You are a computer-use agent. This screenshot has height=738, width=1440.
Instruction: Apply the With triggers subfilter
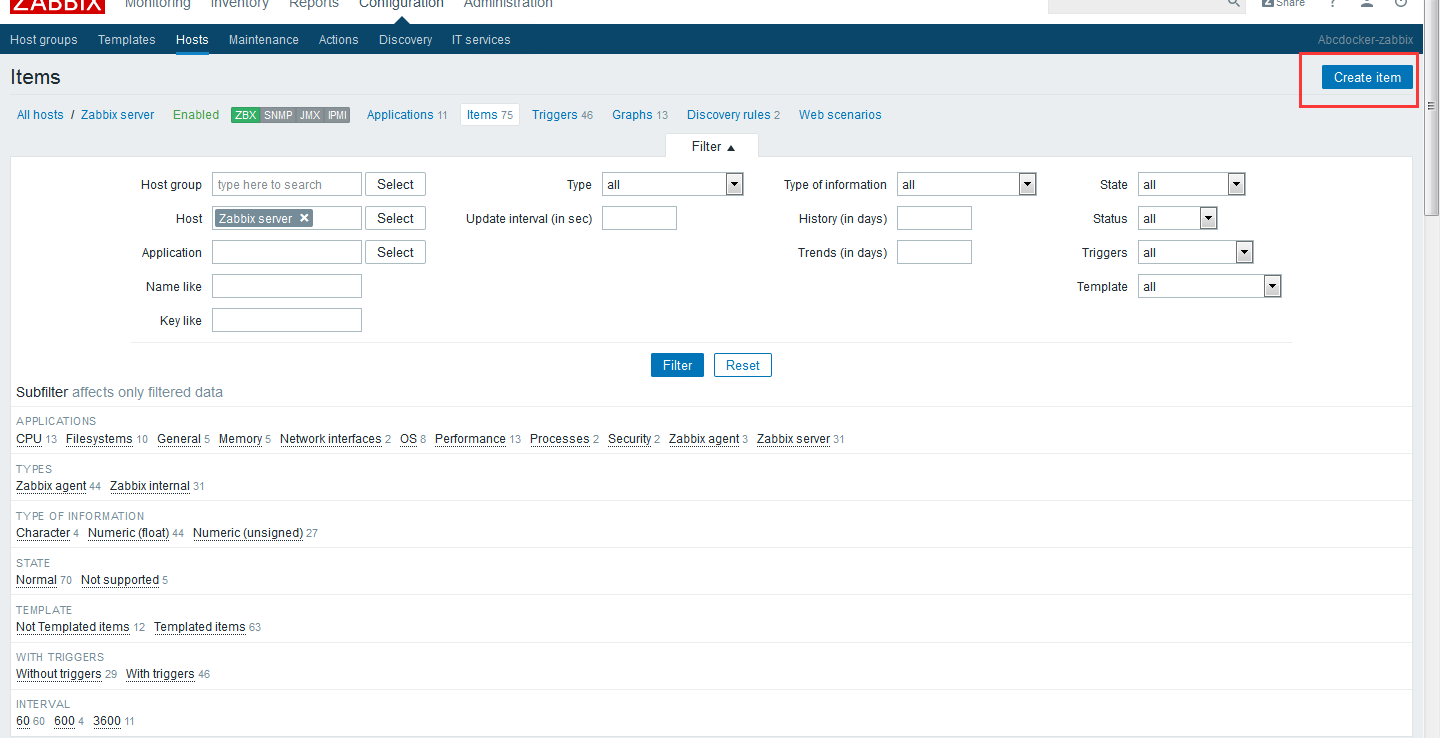tap(160, 674)
